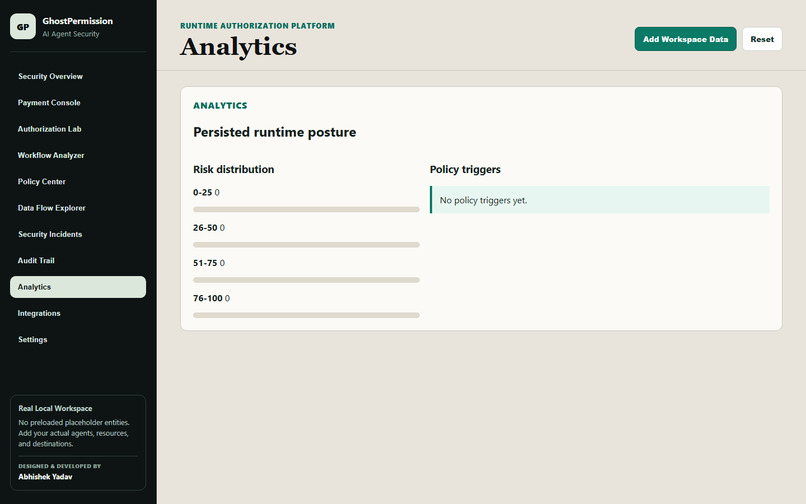This screenshot has height=504, width=806.
Task: Click 'Real Local Workspace' info card title
Action: click(56, 408)
